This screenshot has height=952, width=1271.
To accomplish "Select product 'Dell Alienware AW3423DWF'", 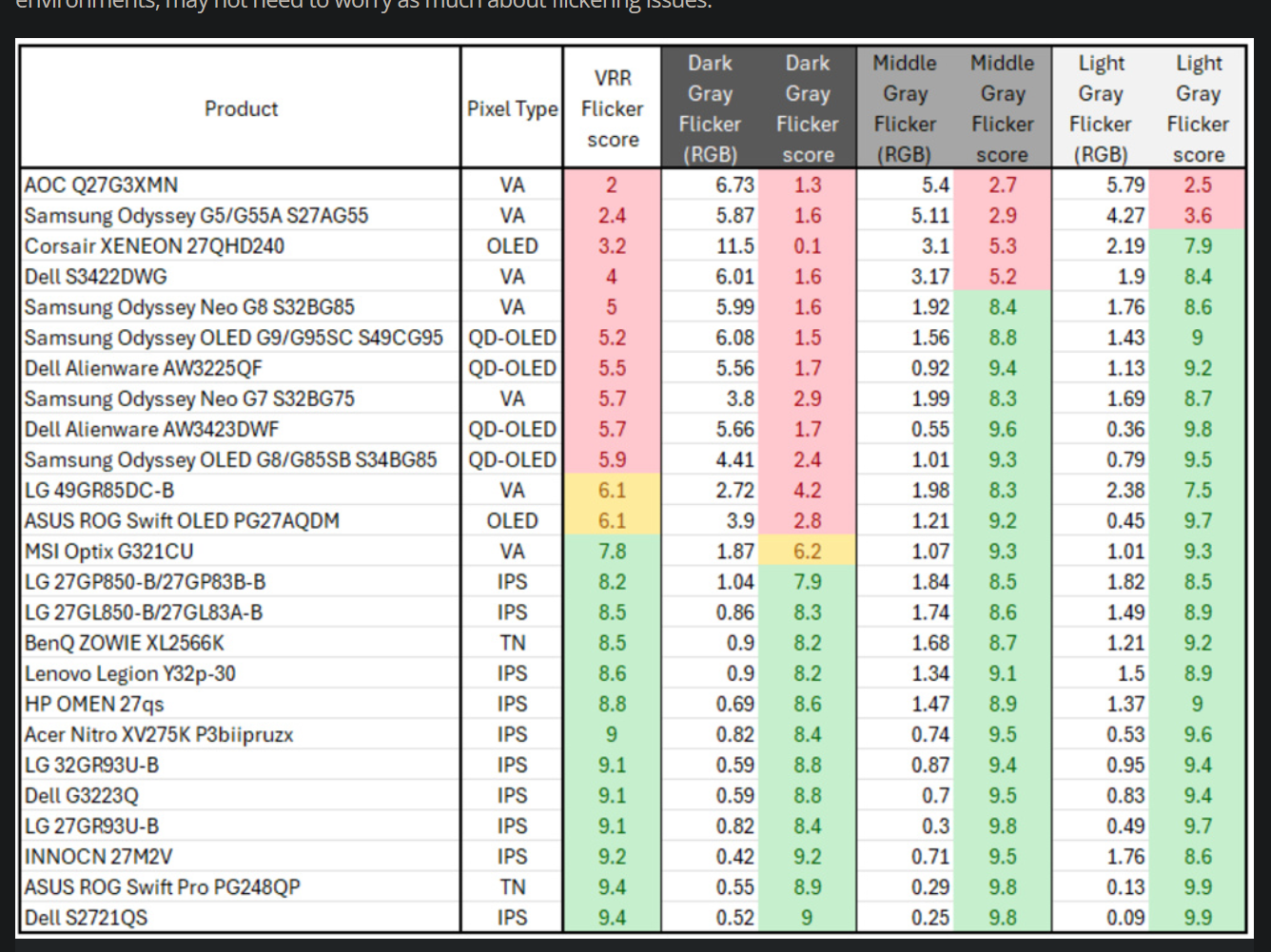I will [151, 428].
